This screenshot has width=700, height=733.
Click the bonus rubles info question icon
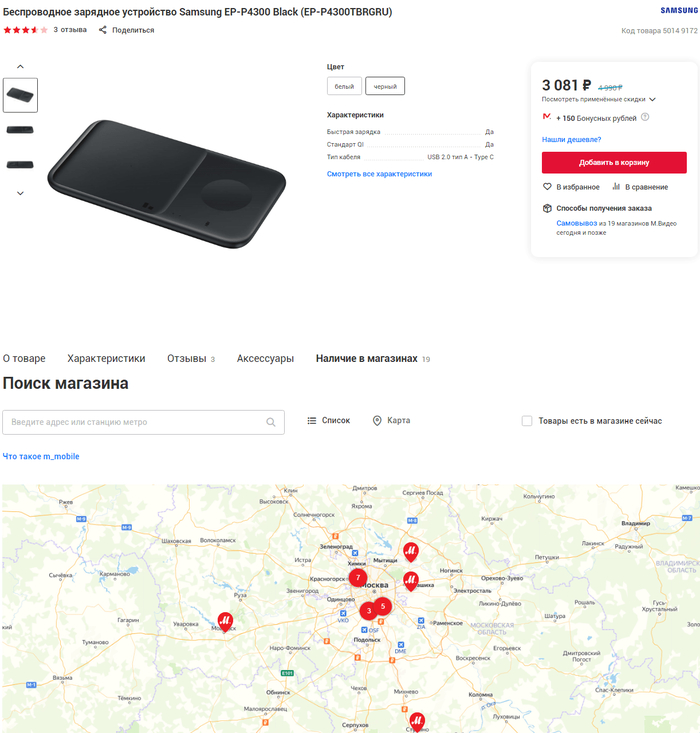tap(645, 117)
